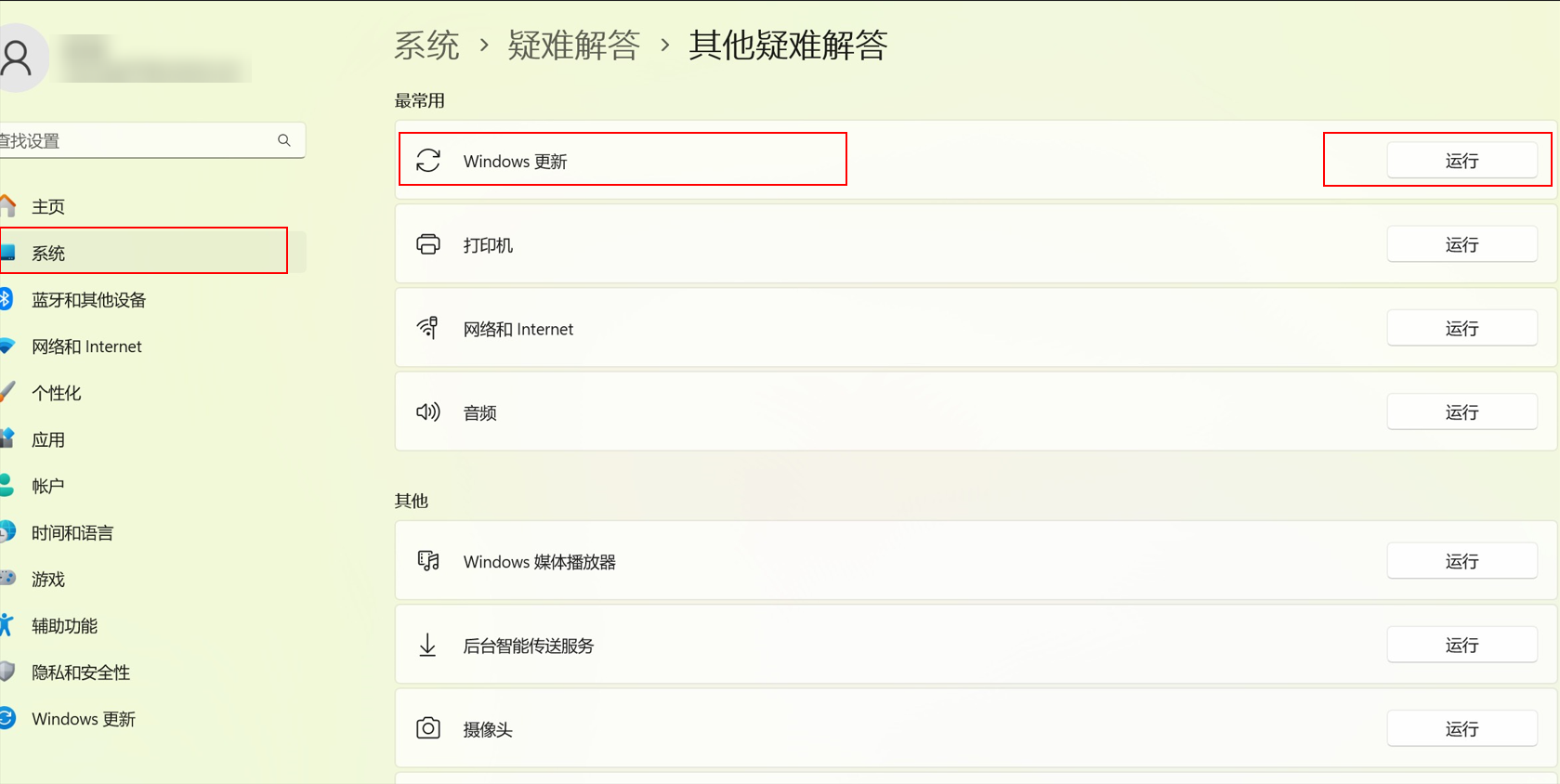The height and width of the screenshot is (784, 1560).
Task: Click the search magnifier icon in 查找设置
Action: [284, 140]
